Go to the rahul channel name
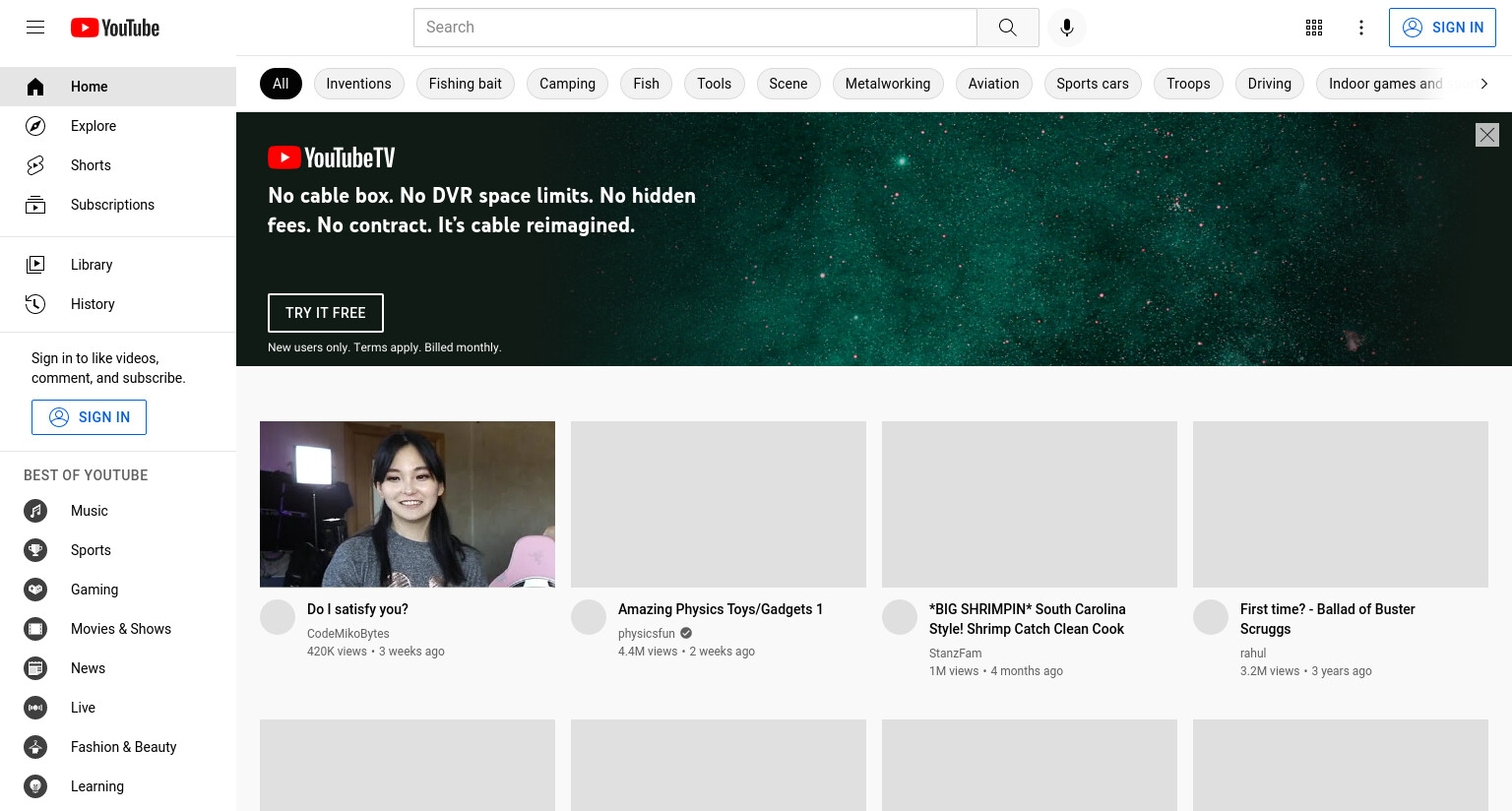1512x811 pixels. click(x=1253, y=654)
